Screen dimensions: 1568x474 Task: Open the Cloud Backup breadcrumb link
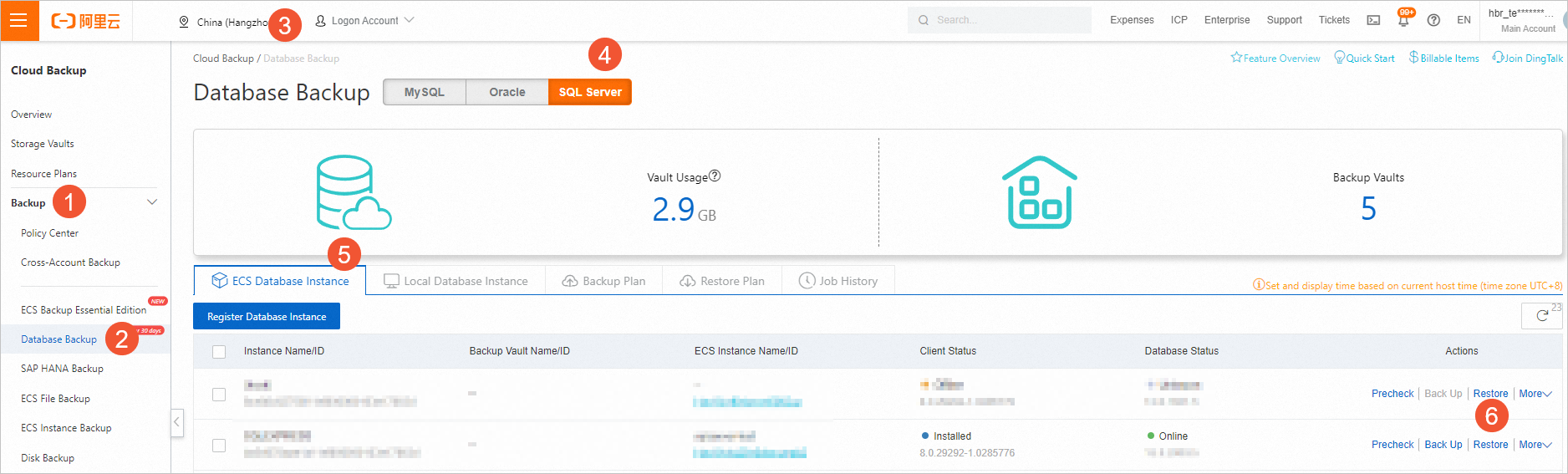(223, 59)
